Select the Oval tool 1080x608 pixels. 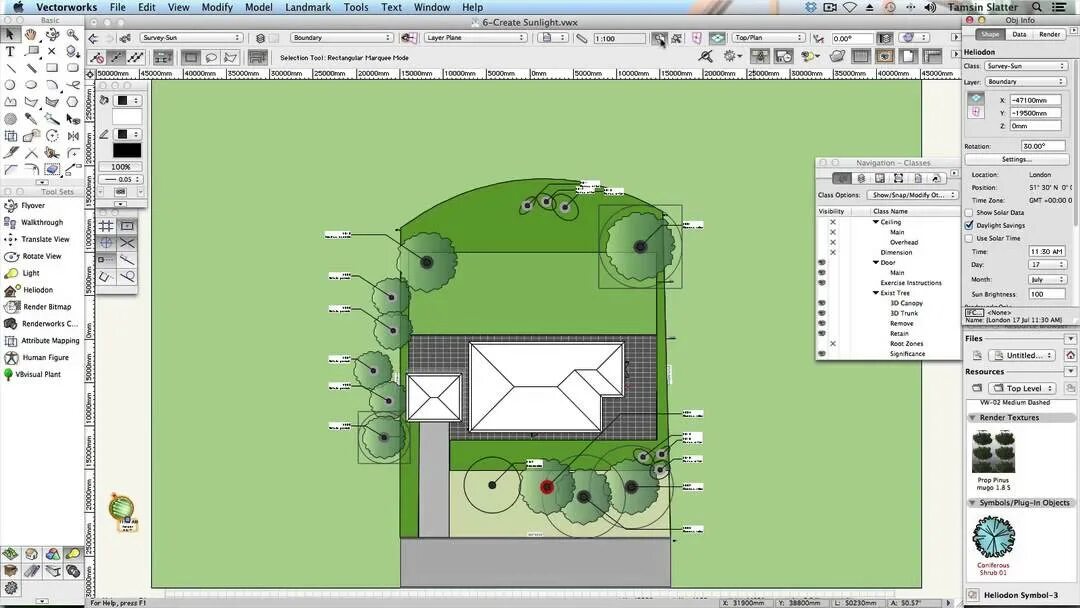[31, 85]
